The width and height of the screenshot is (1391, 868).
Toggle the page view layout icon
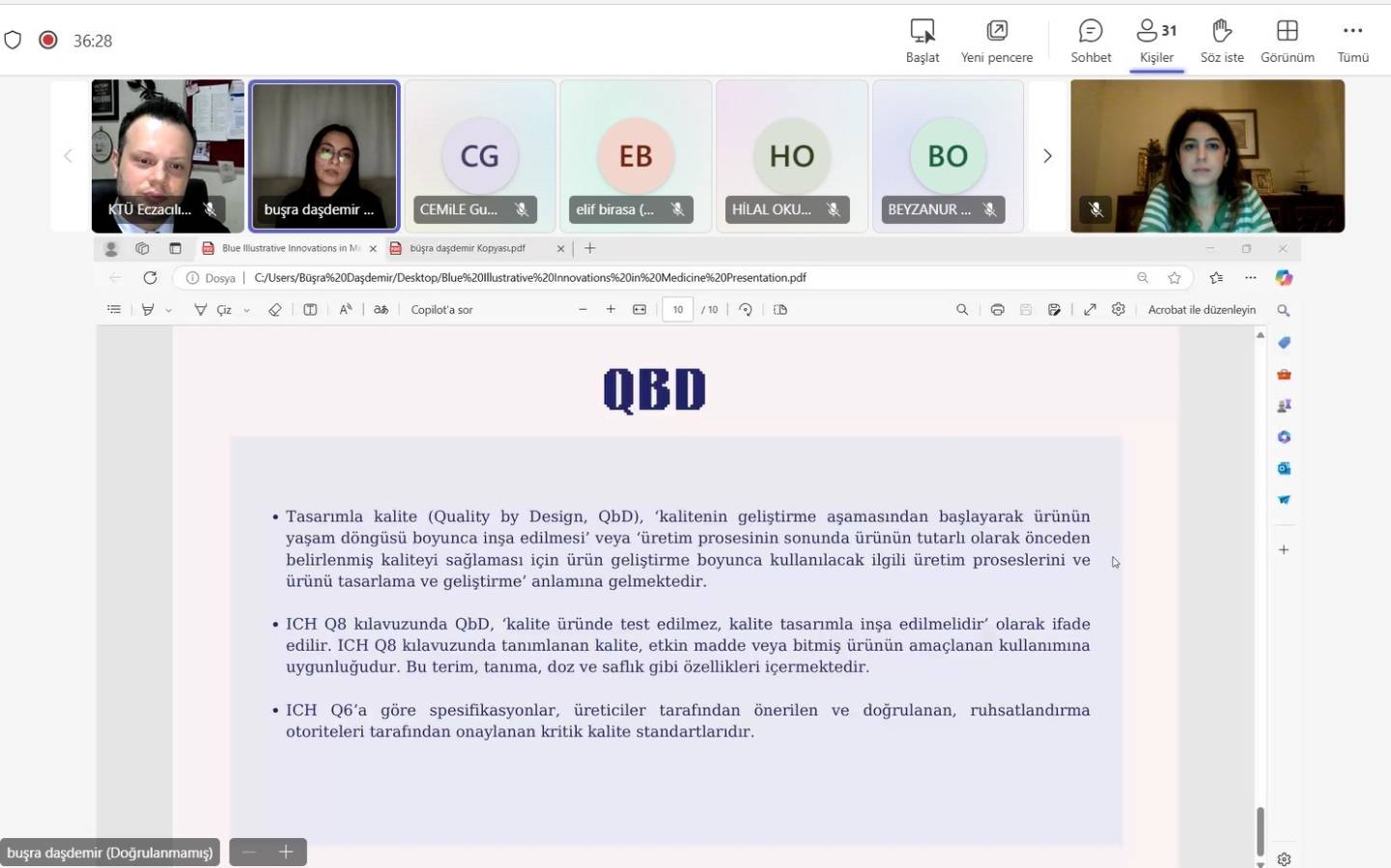click(x=781, y=309)
